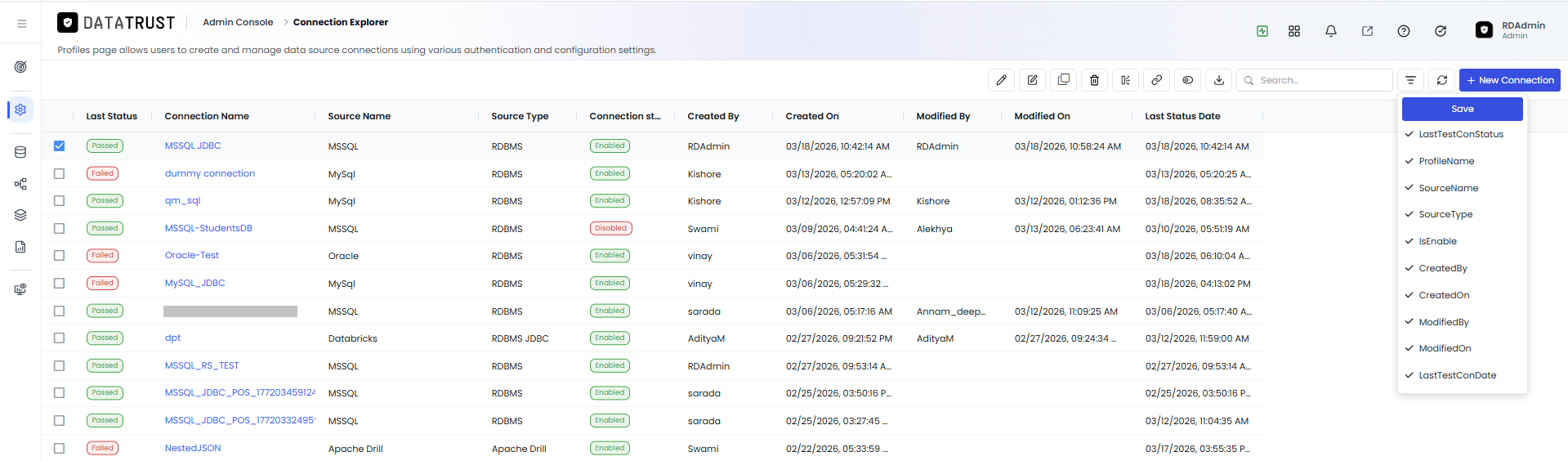Open the help question mark icon
1568x461 pixels.
coord(1404,31)
